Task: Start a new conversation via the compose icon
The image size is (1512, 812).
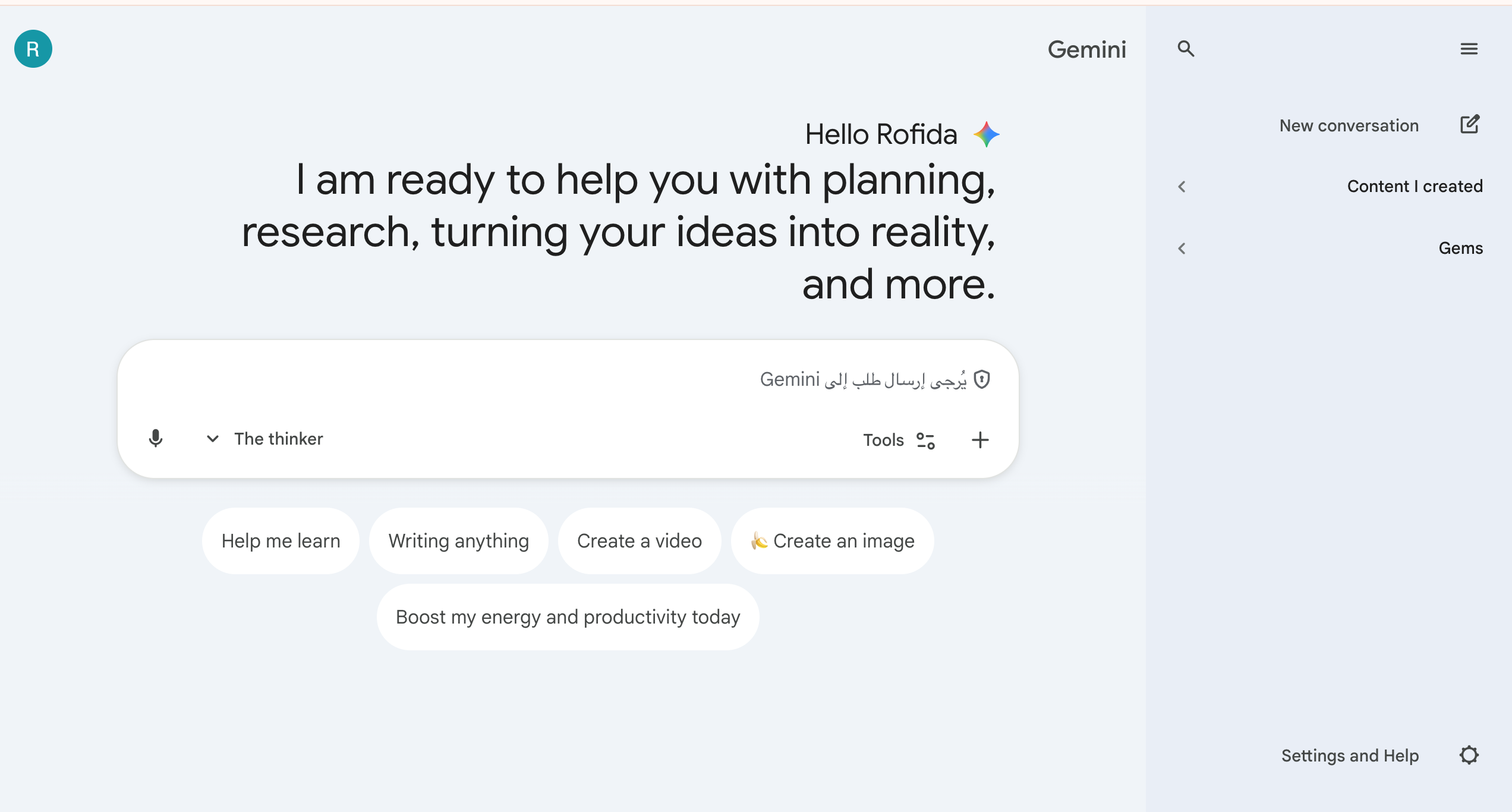Action: click(1469, 125)
